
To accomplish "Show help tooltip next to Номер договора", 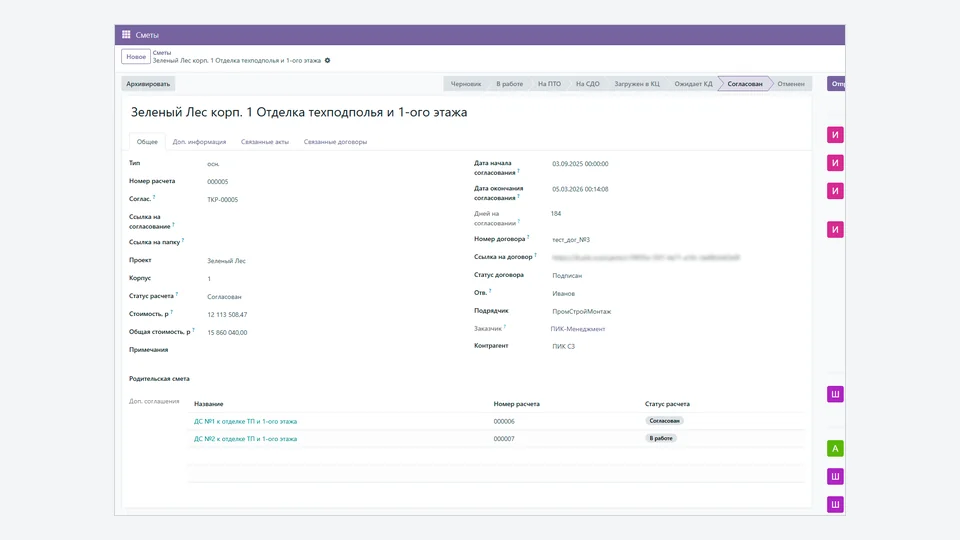I will pyautogui.click(x=528, y=237).
